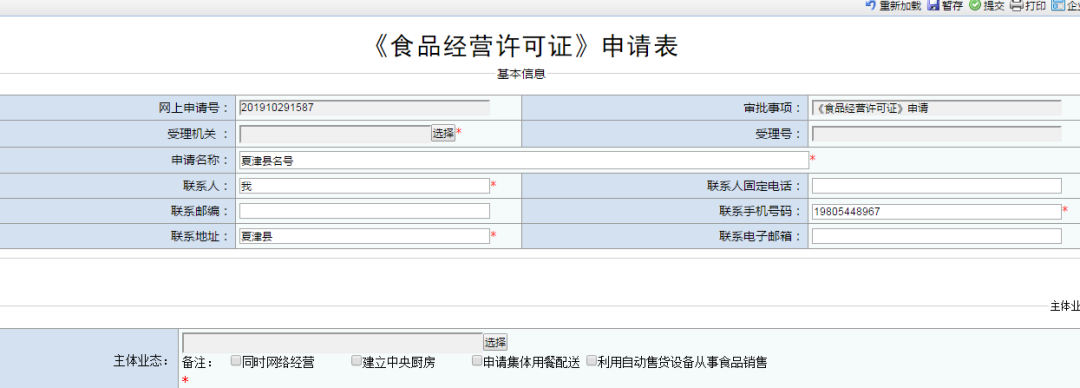Enable the 同时网络经营 checkbox

click(236, 360)
